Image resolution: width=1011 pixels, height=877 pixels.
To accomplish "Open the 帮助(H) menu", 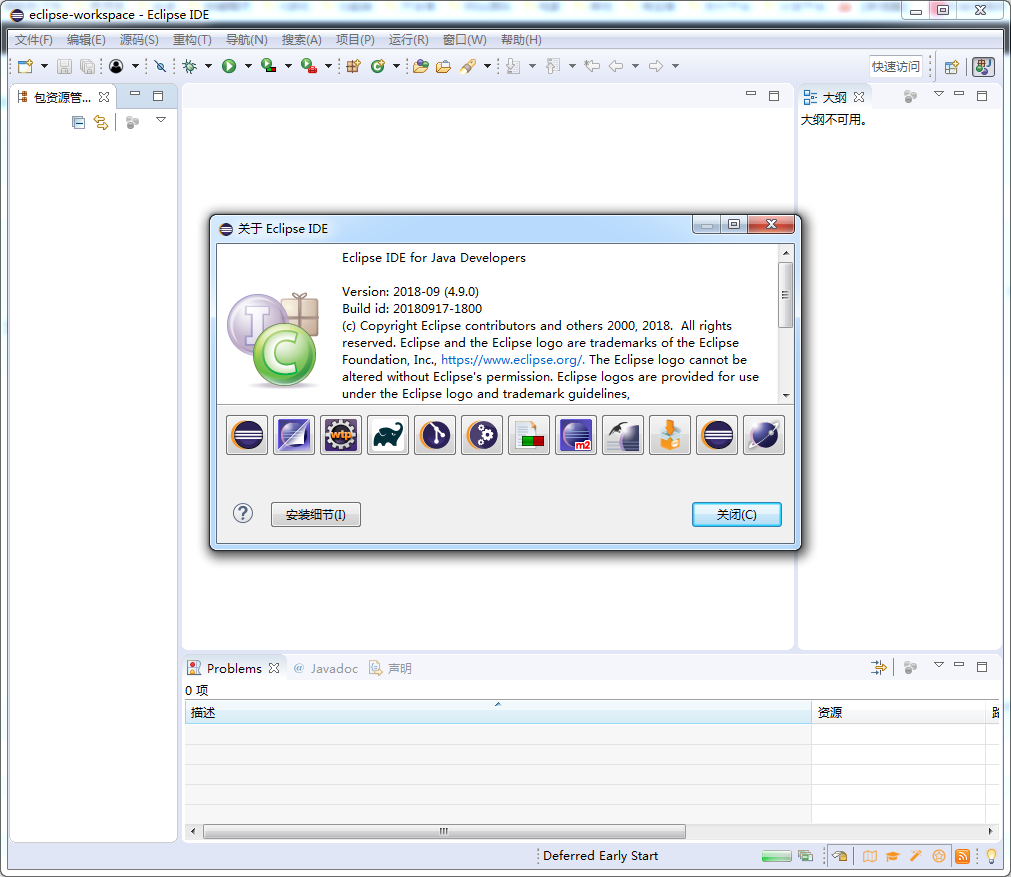I will tap(522, 39).
